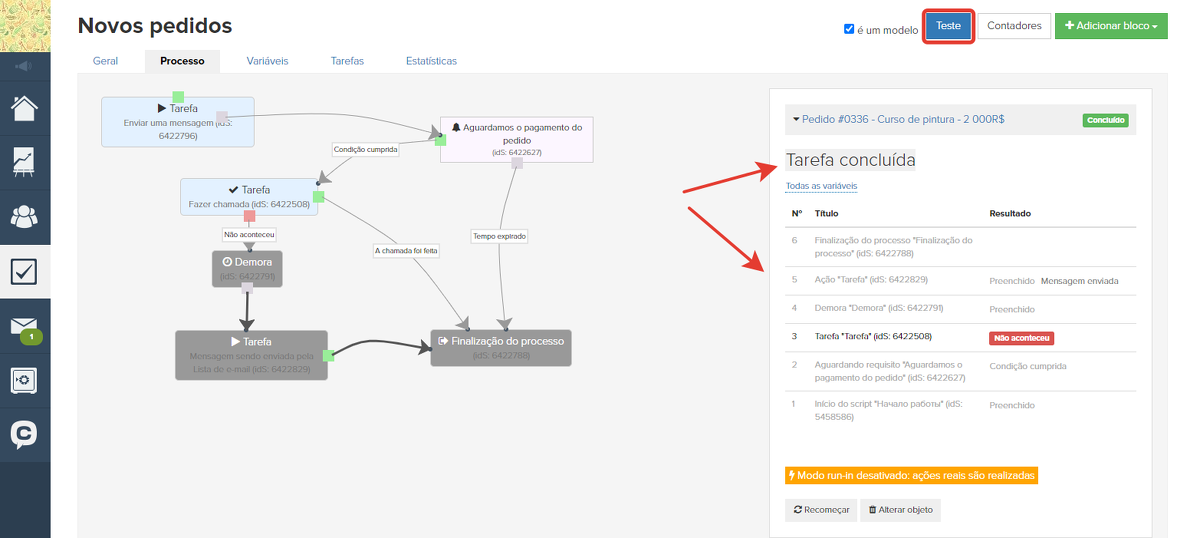Image resolution: width=1200 pixels, height=538 pixels.
Task: Toggle the 'é um modelo' checkbox
Action: (x=849, y=29)
